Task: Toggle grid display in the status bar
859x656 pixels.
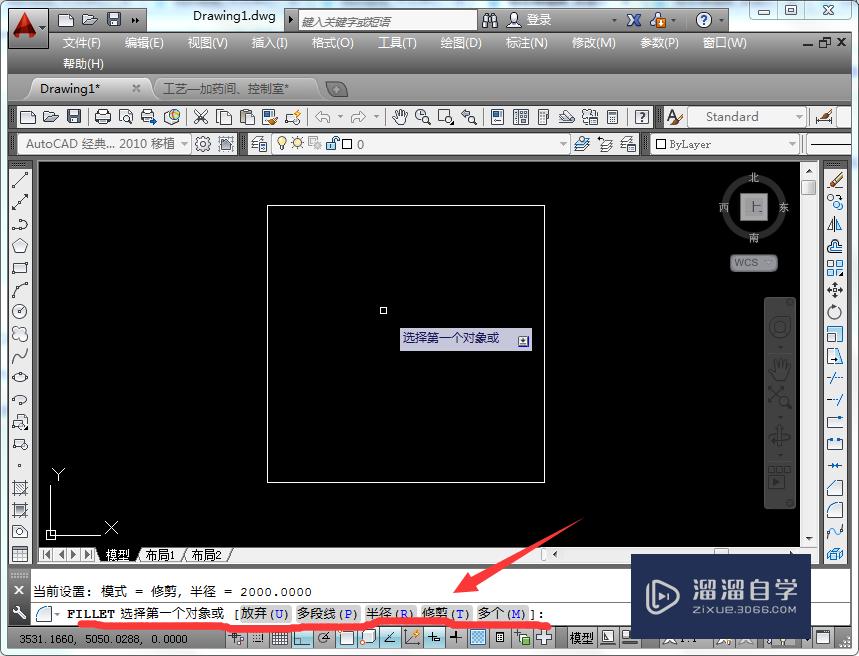Action: point(278,640)
